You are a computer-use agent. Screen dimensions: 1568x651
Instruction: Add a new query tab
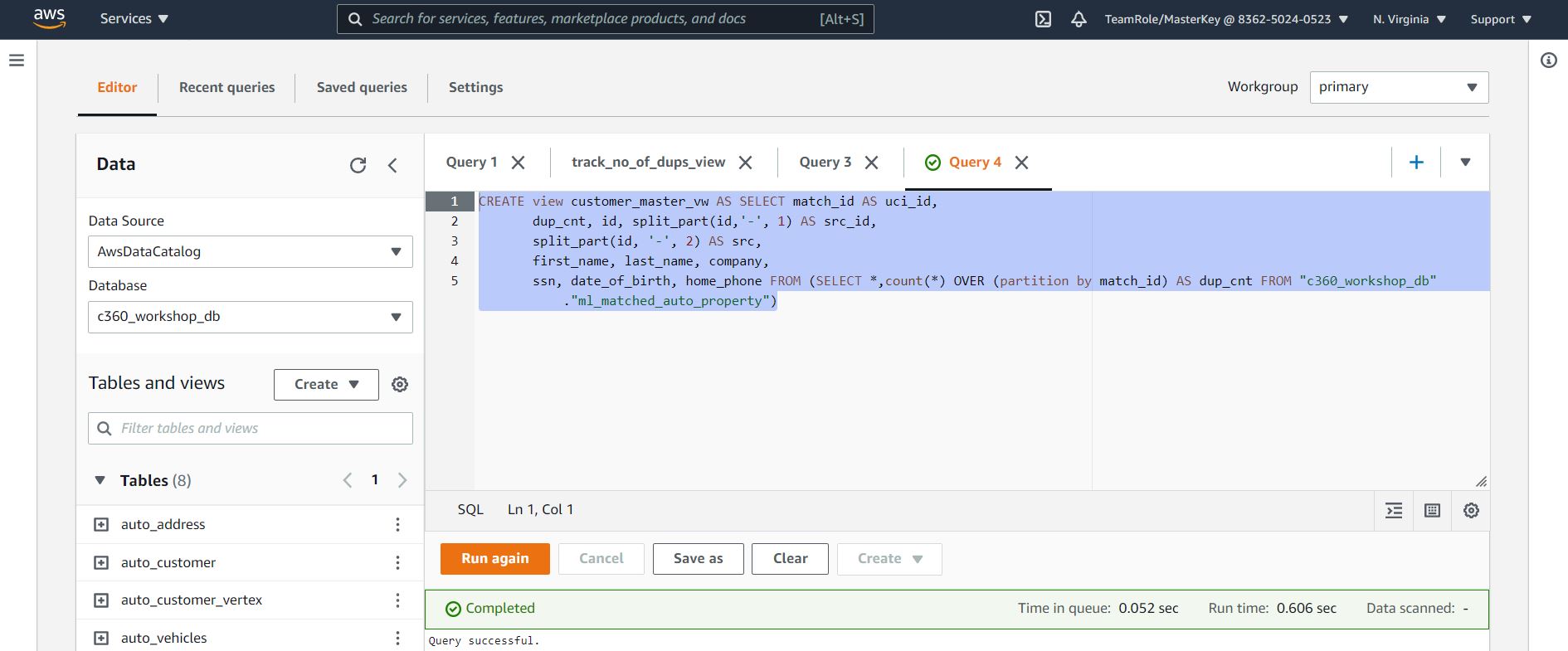pyautogui.click(x=1416, y=163)
